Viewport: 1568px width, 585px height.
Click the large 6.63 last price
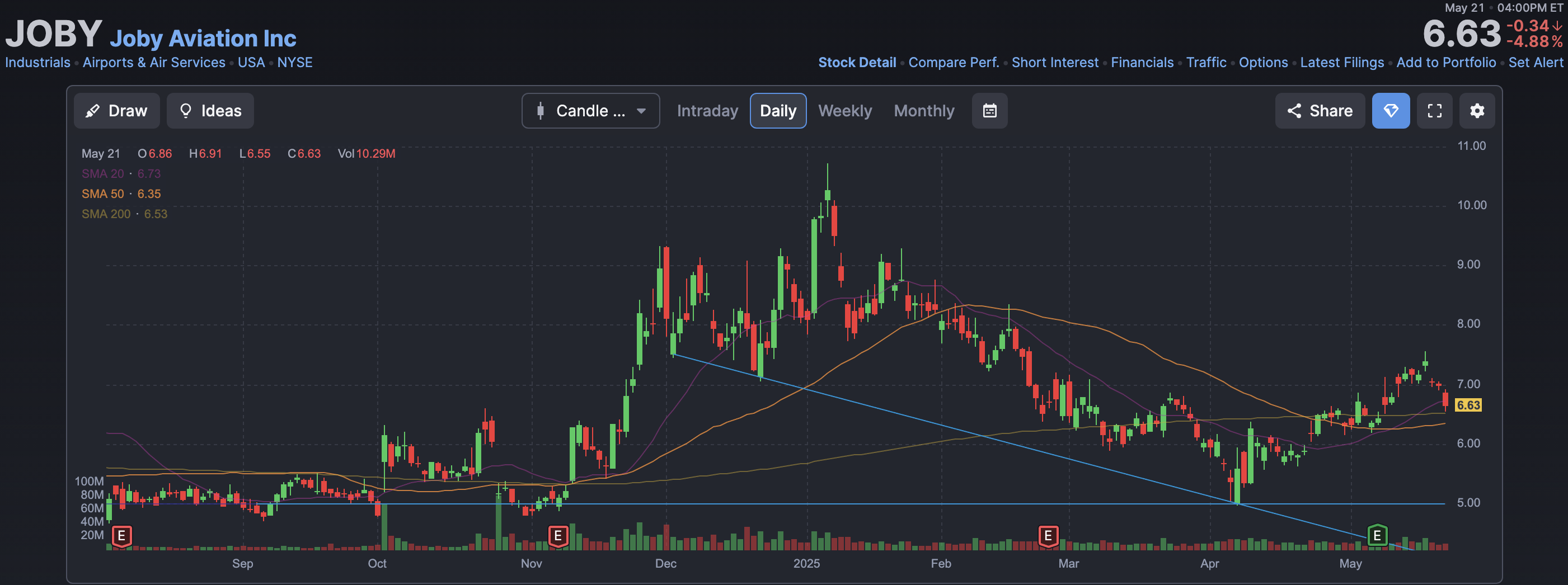(1462, 34)
